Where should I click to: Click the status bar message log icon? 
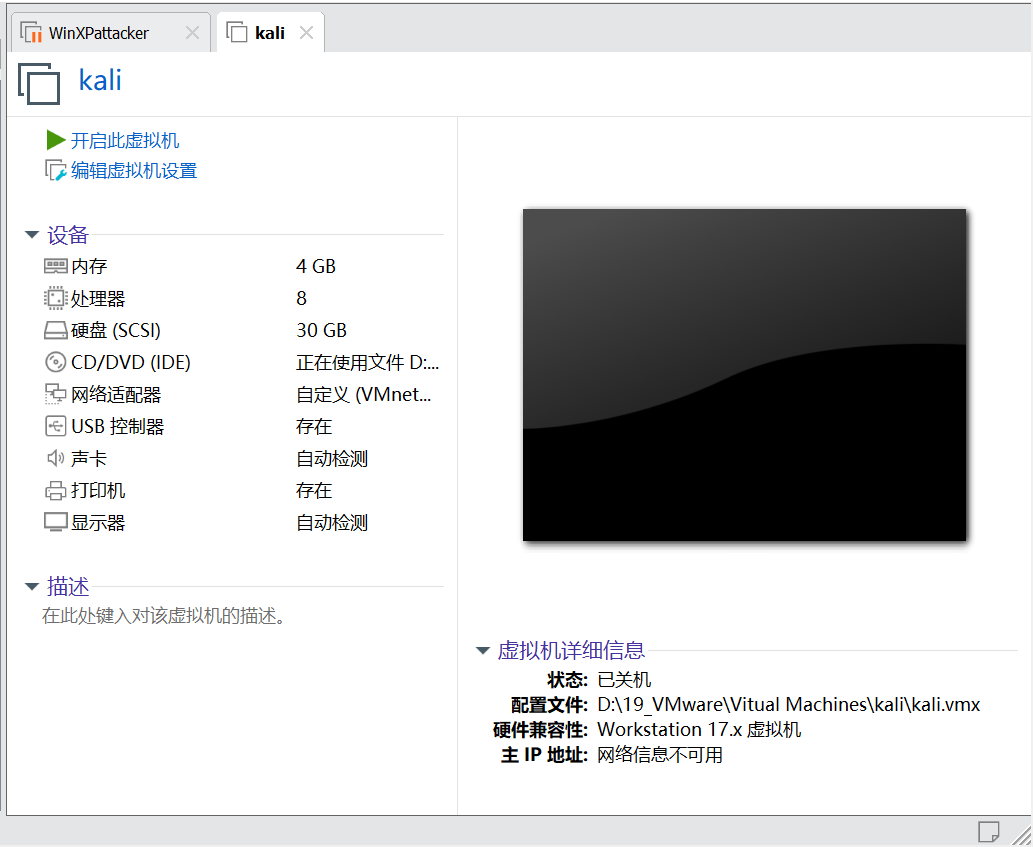[988, 832]
